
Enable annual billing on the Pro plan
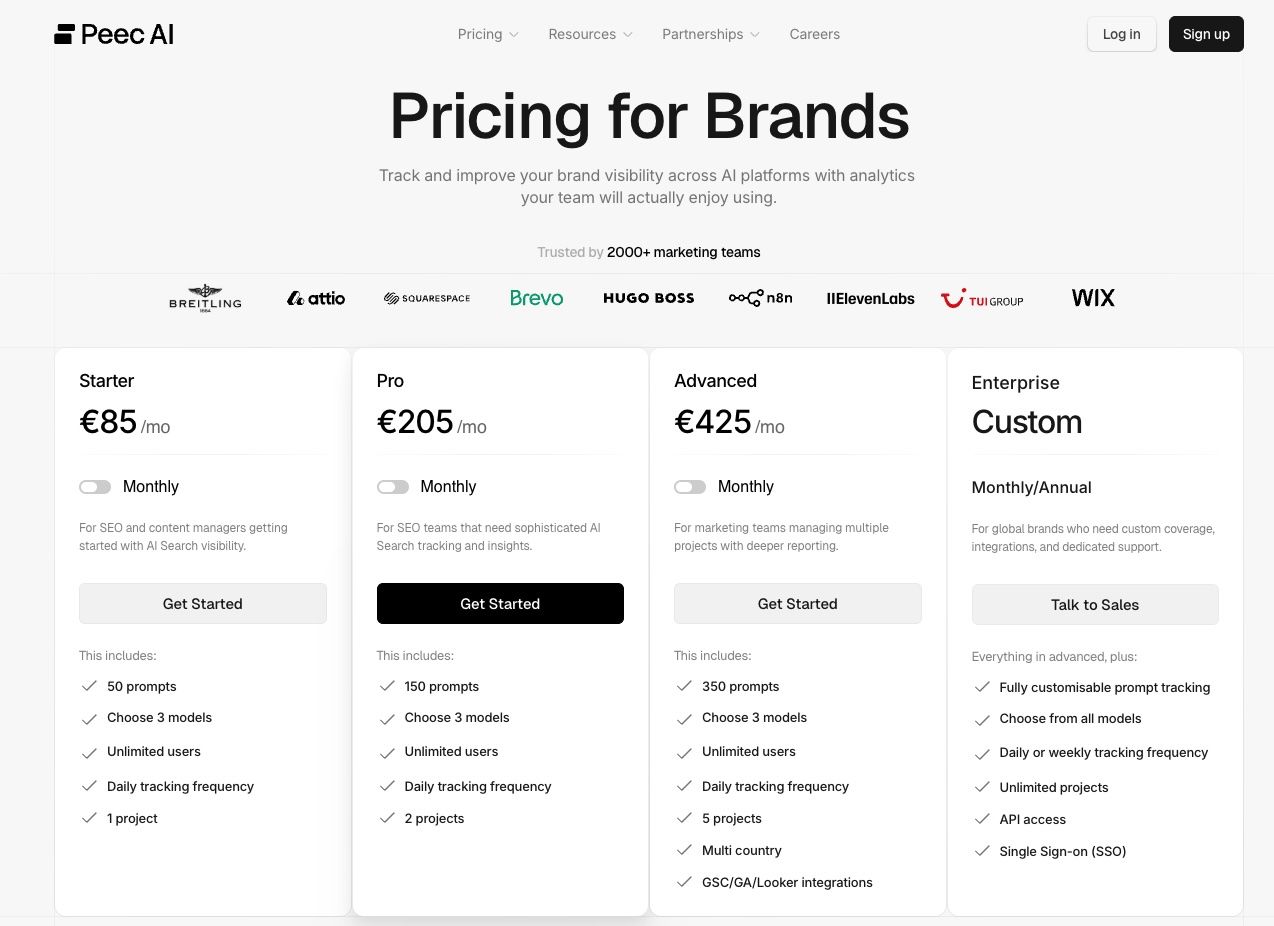coord(393,486)
